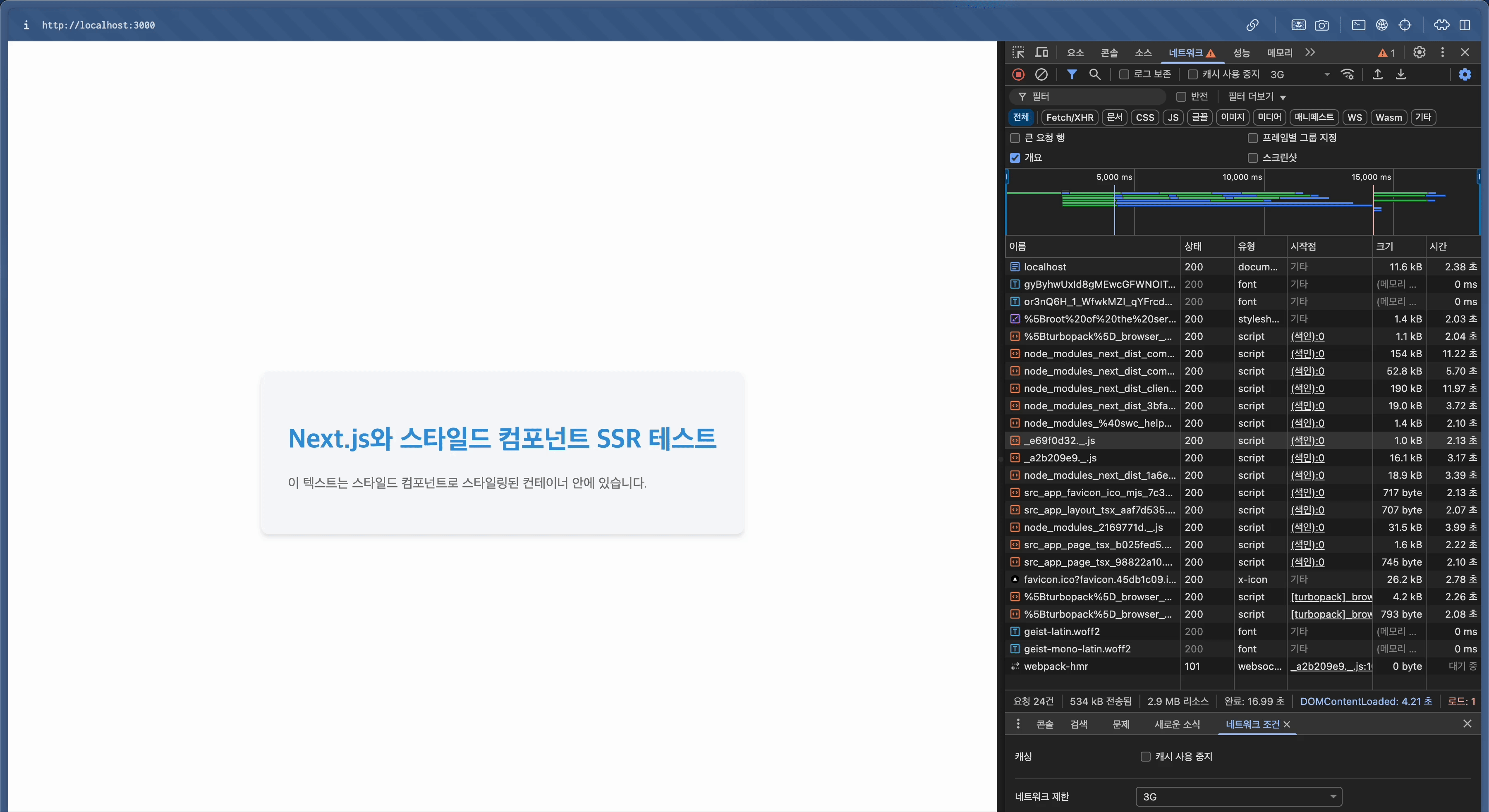Toggle the 반전 checkbox

[x=1181, y=96]
